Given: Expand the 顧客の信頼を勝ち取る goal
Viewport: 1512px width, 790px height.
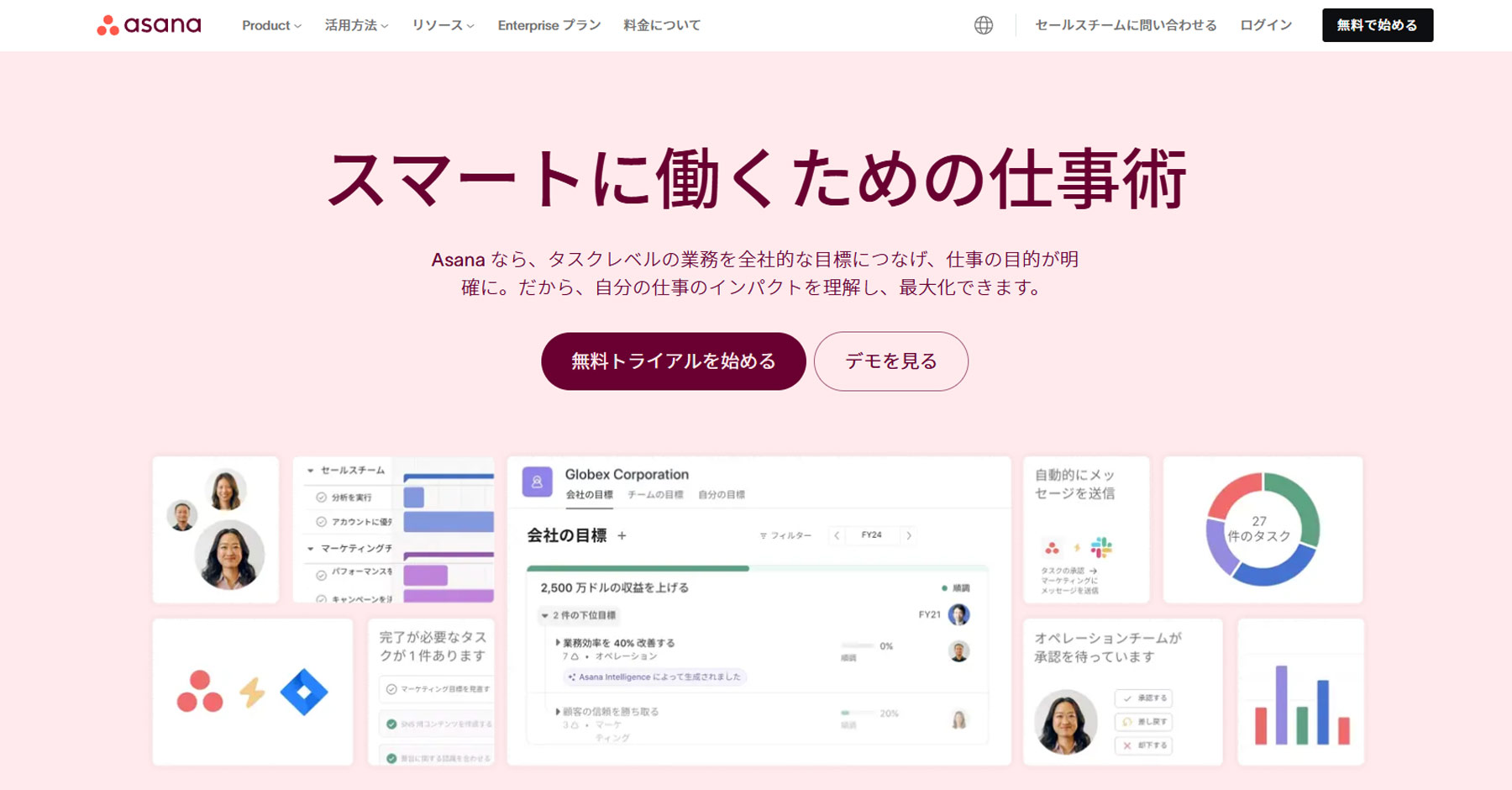Looking at the screenshot, I should coord(557,712).
